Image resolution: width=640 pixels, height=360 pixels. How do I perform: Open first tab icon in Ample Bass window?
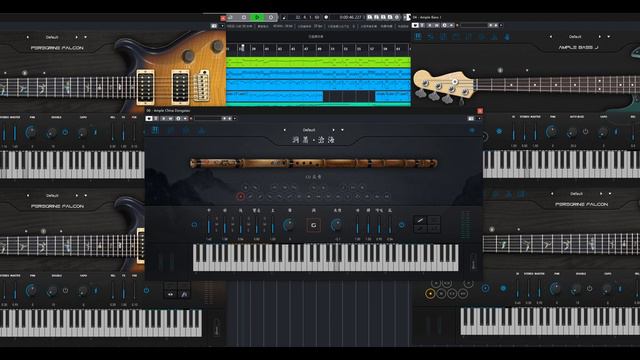coord(418,37)
